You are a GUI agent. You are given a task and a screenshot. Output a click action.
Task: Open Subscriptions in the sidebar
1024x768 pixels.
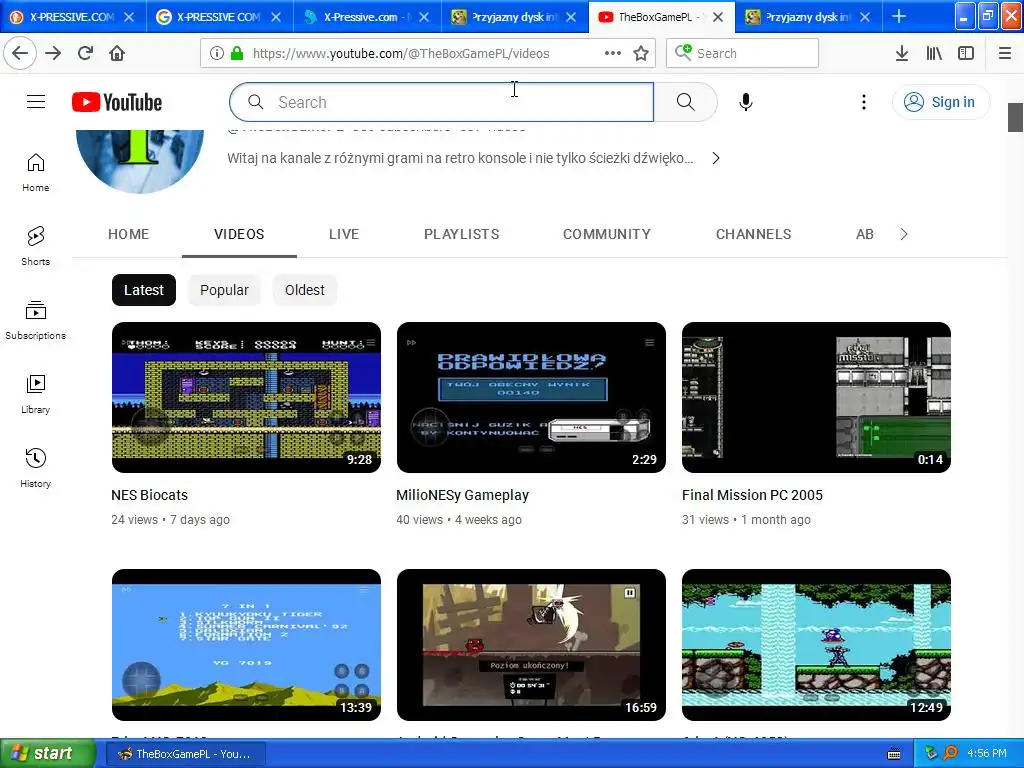point(36,320)
